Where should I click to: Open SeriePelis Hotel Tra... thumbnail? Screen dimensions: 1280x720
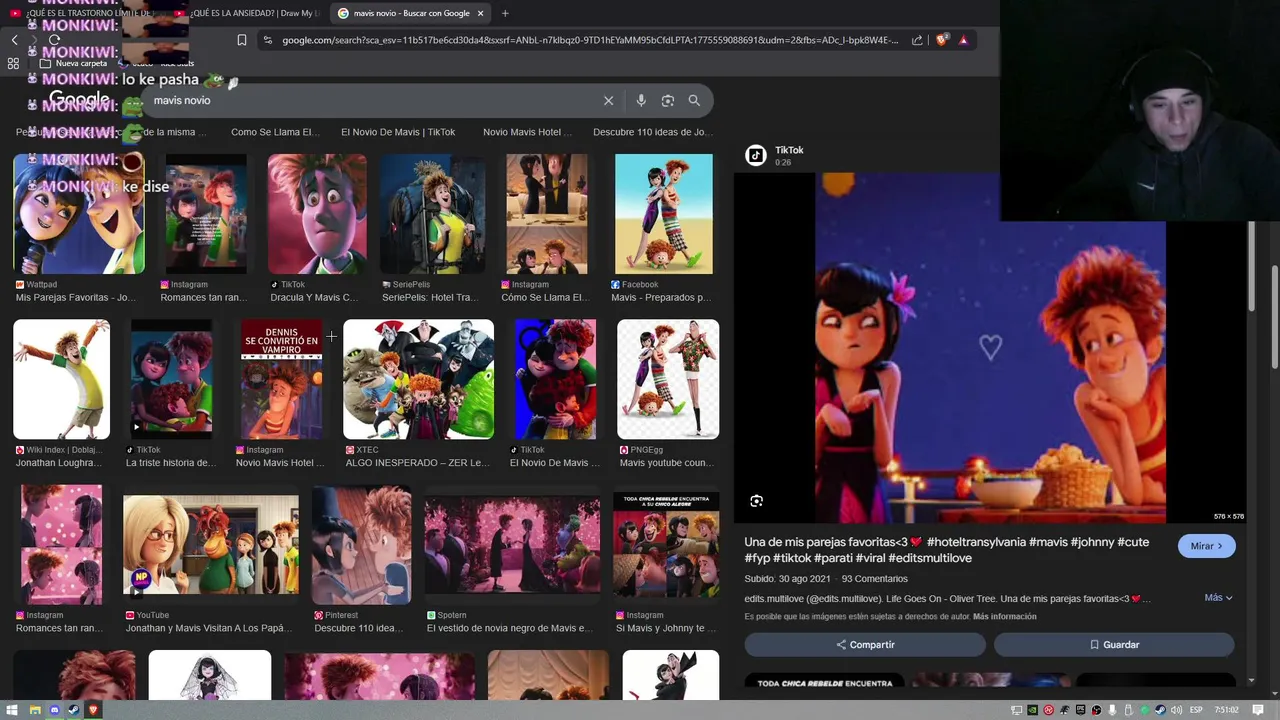432,213
